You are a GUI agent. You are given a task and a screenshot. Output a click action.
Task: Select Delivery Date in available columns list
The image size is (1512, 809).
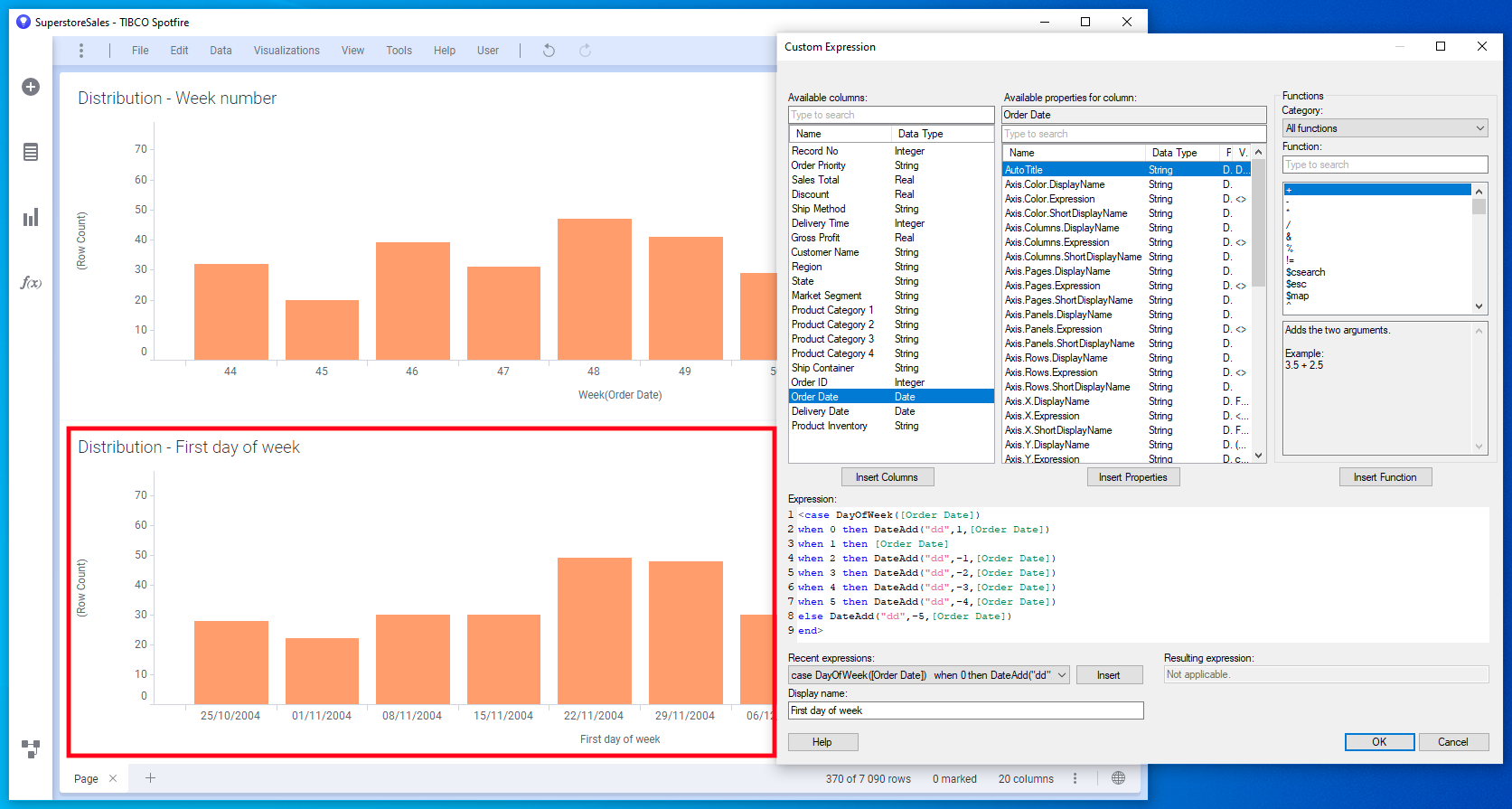click(x=821, y=411)
